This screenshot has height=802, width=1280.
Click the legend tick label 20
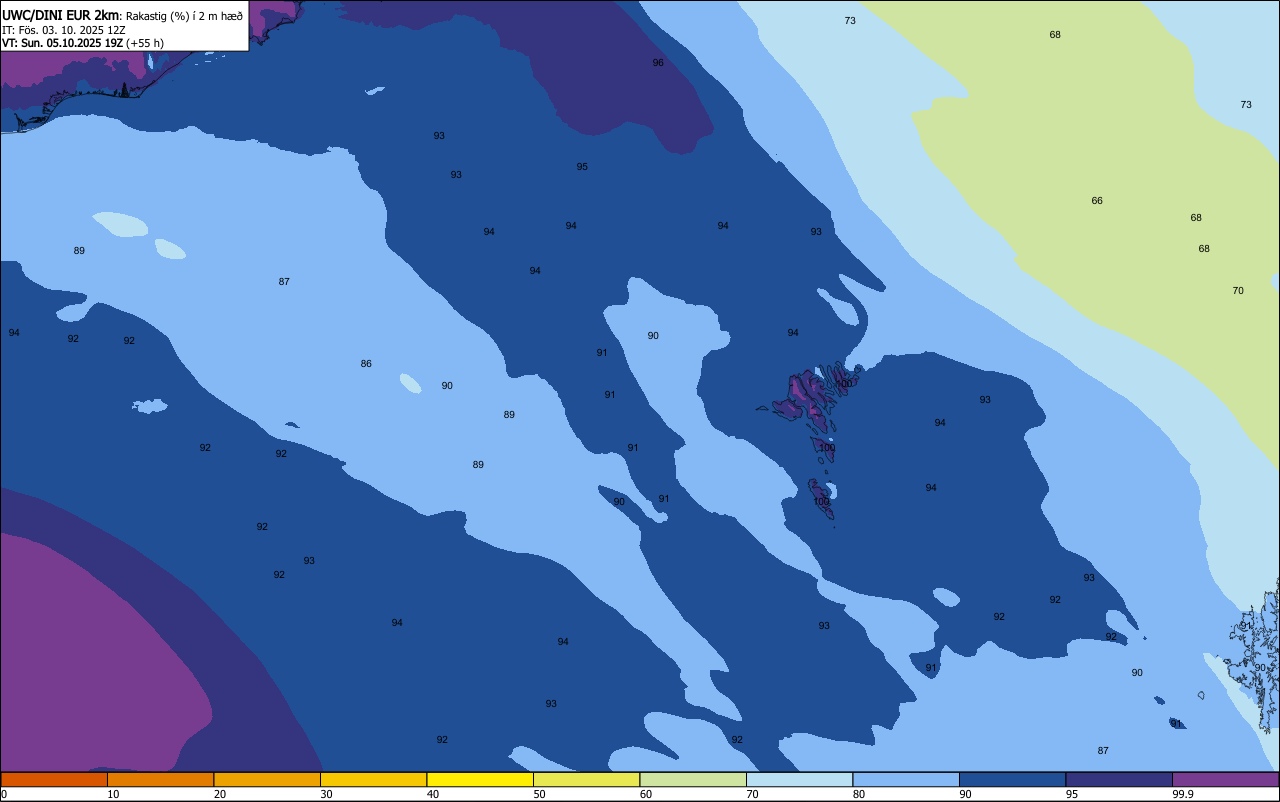pos(220,794)
